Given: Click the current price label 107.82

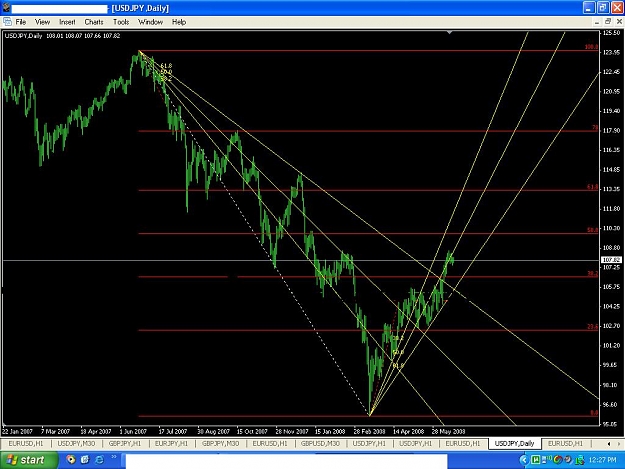Looking at the screenshot, I should point(611,260).
